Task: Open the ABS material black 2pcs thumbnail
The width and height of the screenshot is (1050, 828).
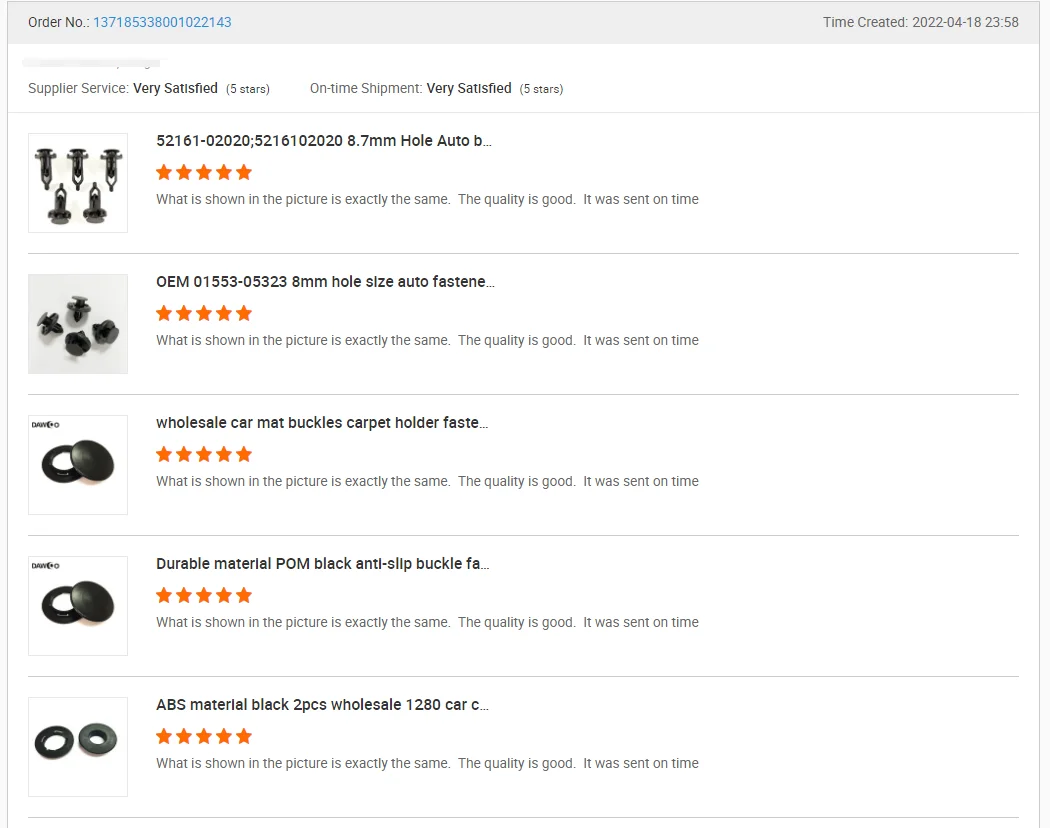Action: [78, 747]
